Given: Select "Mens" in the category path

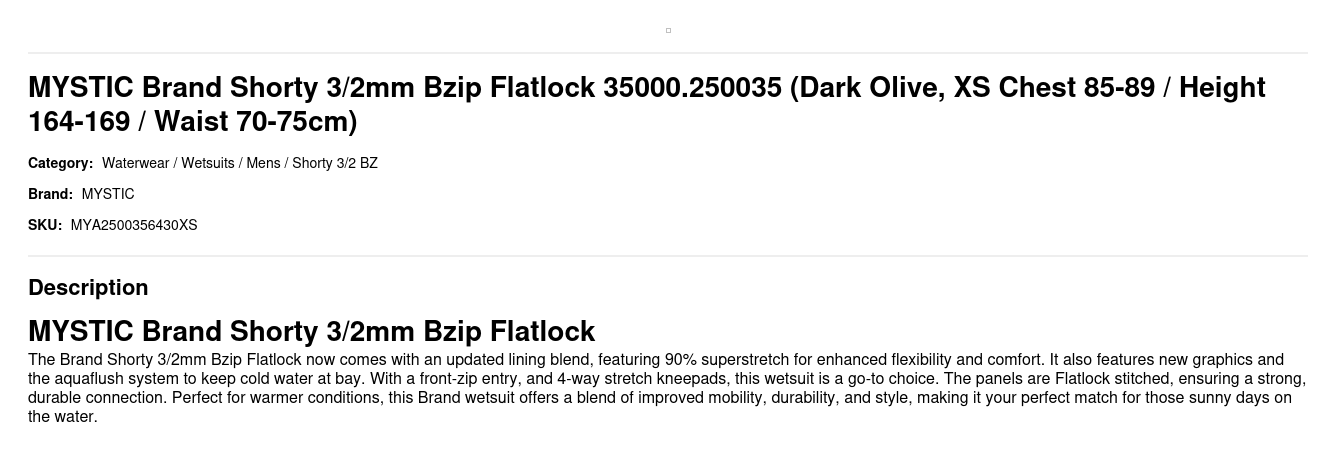Looking at the screenshot, I should coord(263,163).
